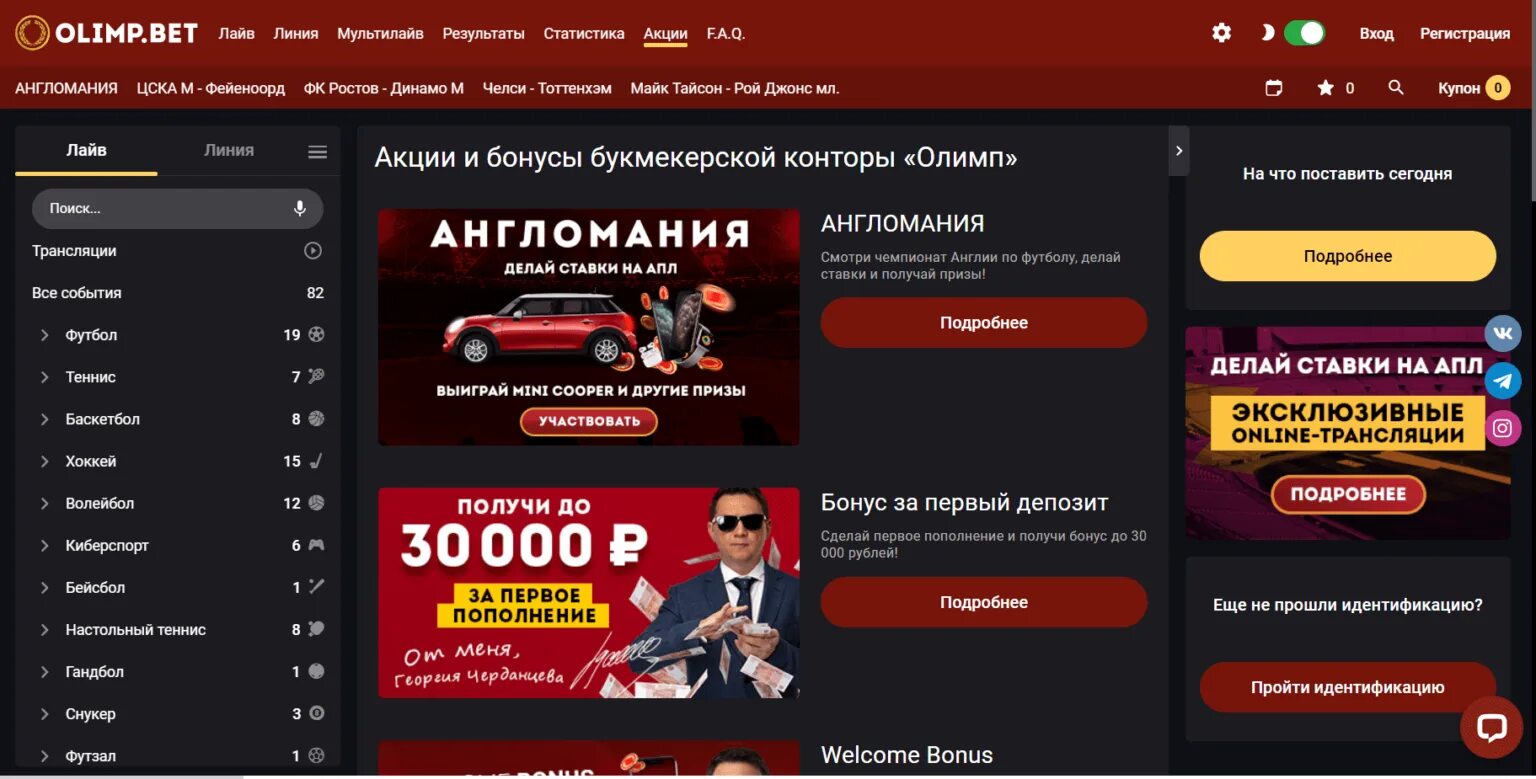The width and height of the screenshot is (1536, 779).
Task: Expand the Футбол sport category
Action: [45, 335]
